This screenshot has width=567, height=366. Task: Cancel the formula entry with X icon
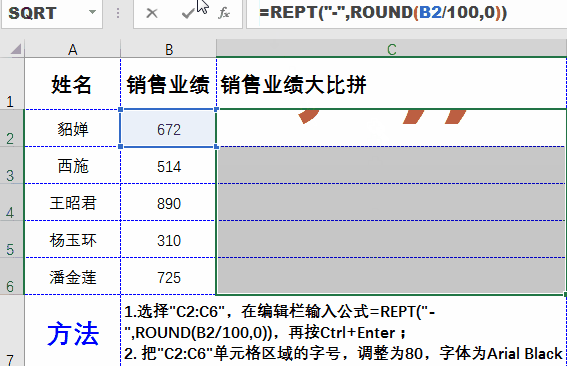[x=152, y=13]
